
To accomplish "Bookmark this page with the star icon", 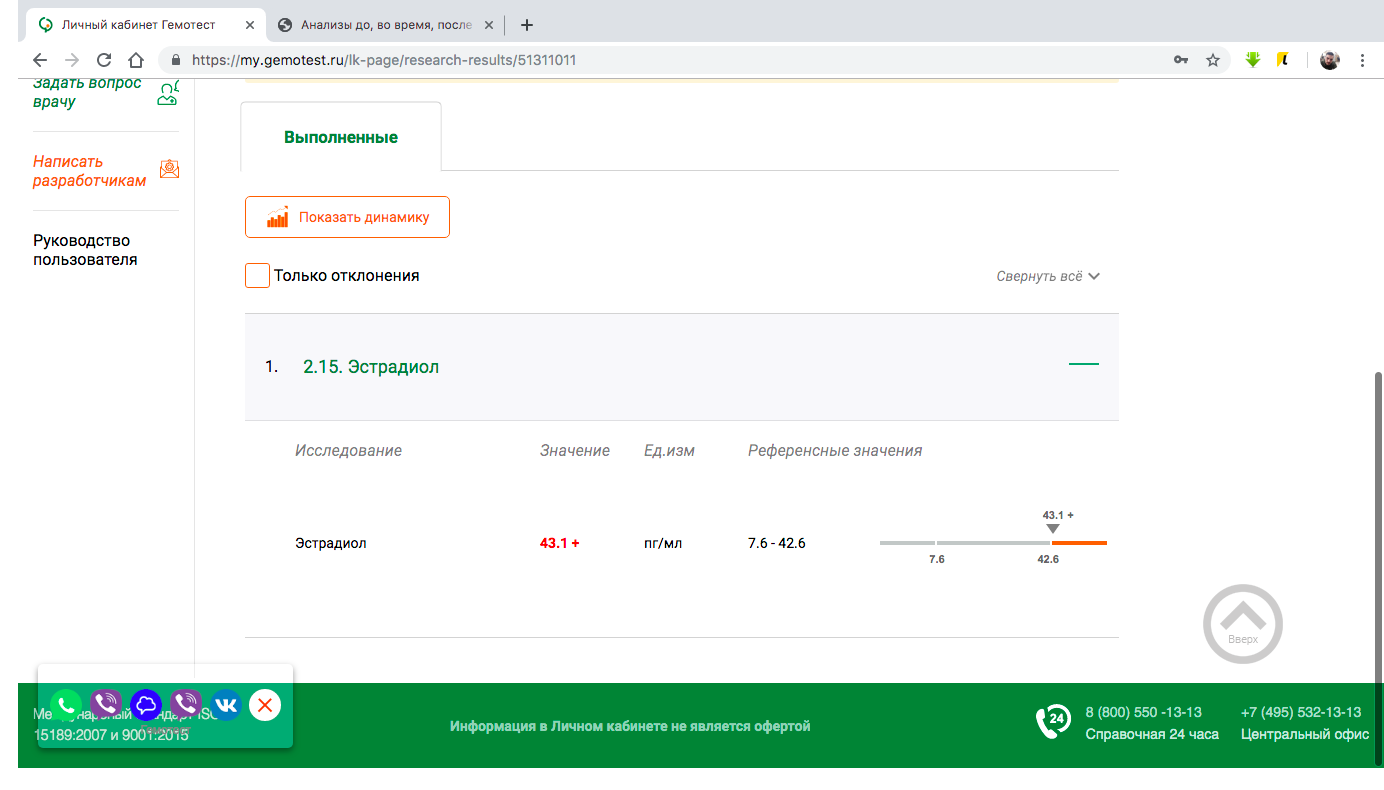I will pyautogui.click(x=1213, y=60).
